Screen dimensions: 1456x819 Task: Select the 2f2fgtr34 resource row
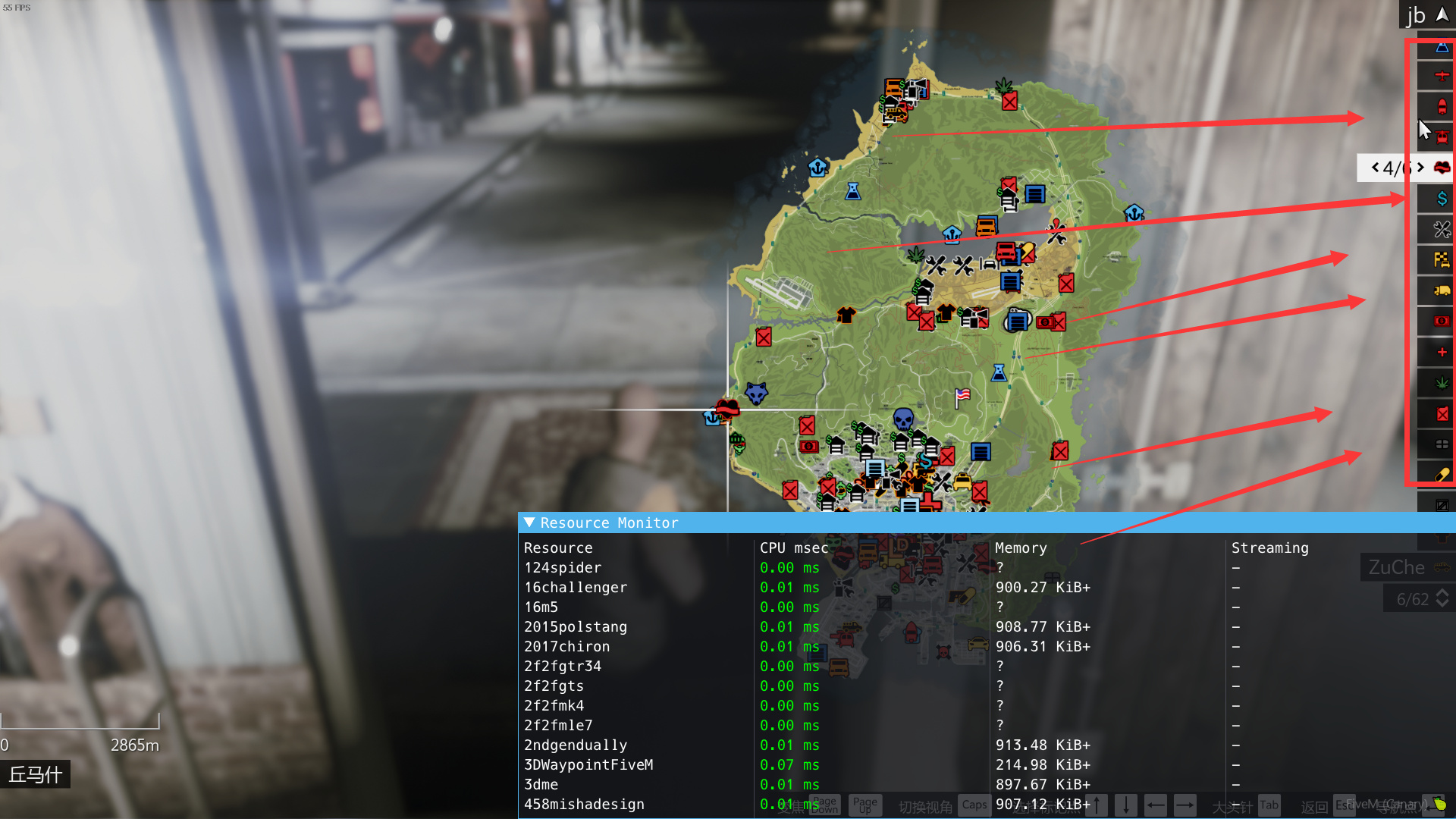[987, 666]
